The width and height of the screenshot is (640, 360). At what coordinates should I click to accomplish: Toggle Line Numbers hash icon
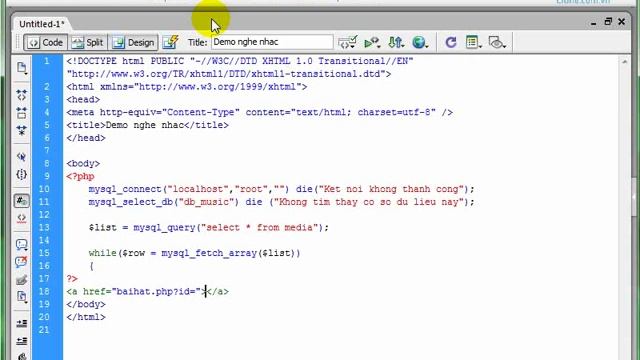tap(22, 200)
